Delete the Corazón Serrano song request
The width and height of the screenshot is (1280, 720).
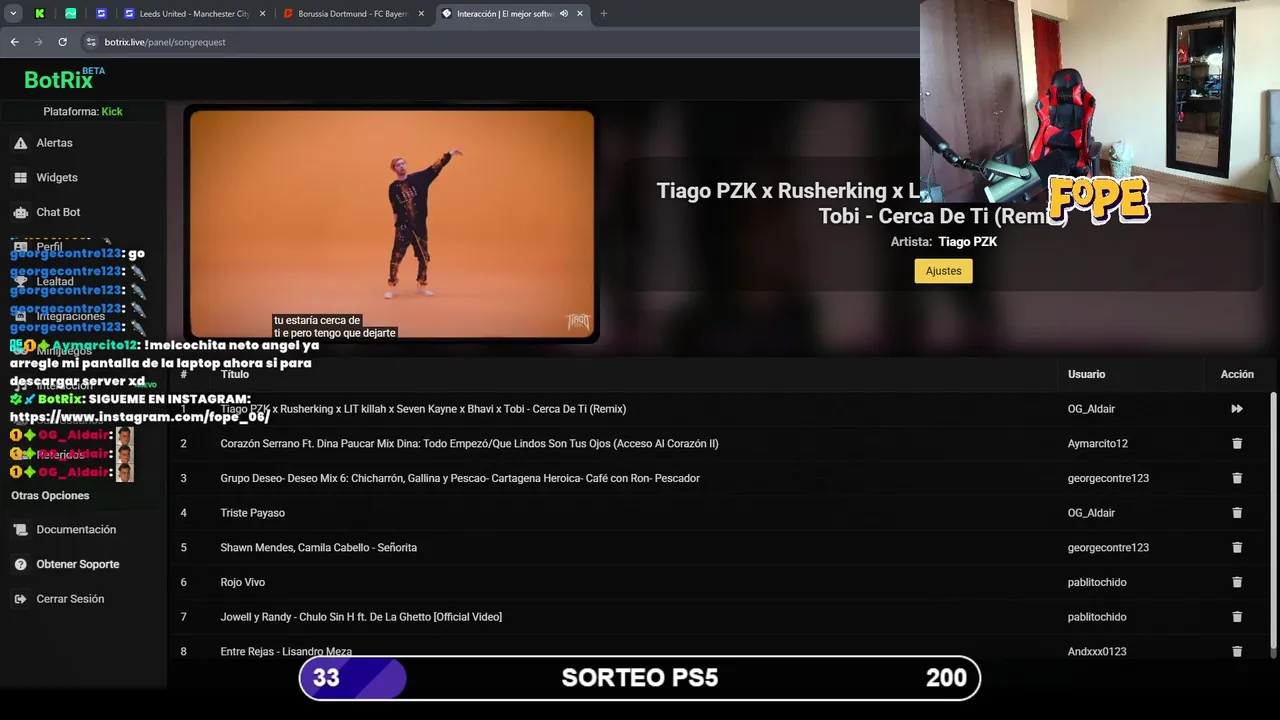point(1237,444)
